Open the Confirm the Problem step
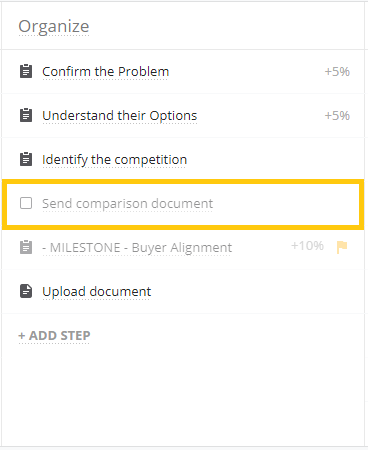368x450 pixels. point(105,72)
